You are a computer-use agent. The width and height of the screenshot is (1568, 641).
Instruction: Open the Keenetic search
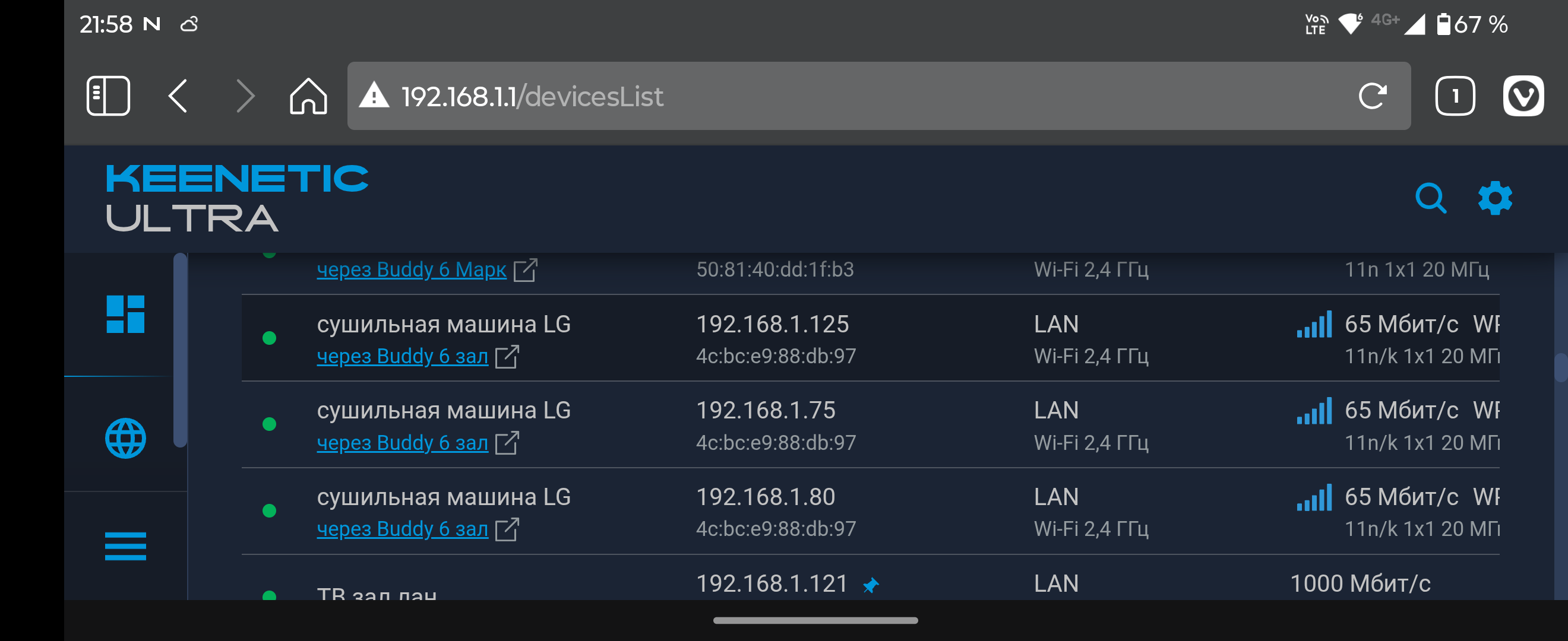1430,198
